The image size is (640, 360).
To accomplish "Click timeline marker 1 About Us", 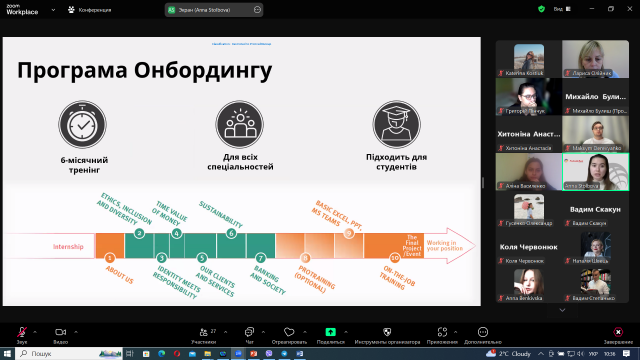I will (x=109, y=258).
